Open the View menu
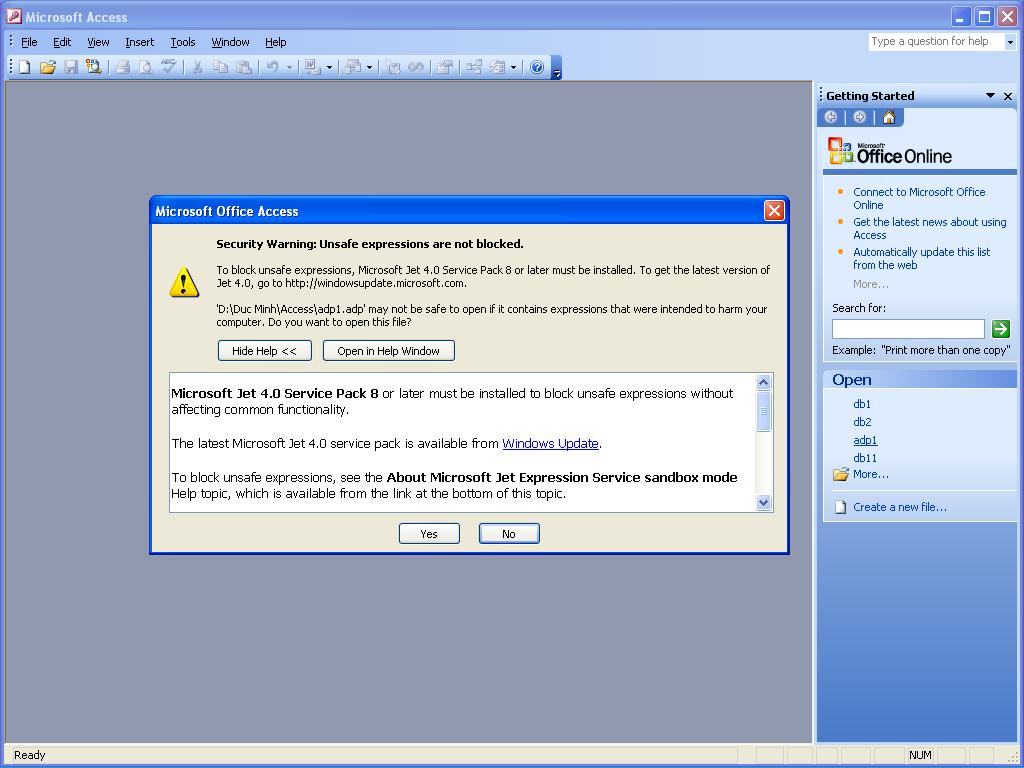This screenshot has height=768, width=1024. point(98,42)
